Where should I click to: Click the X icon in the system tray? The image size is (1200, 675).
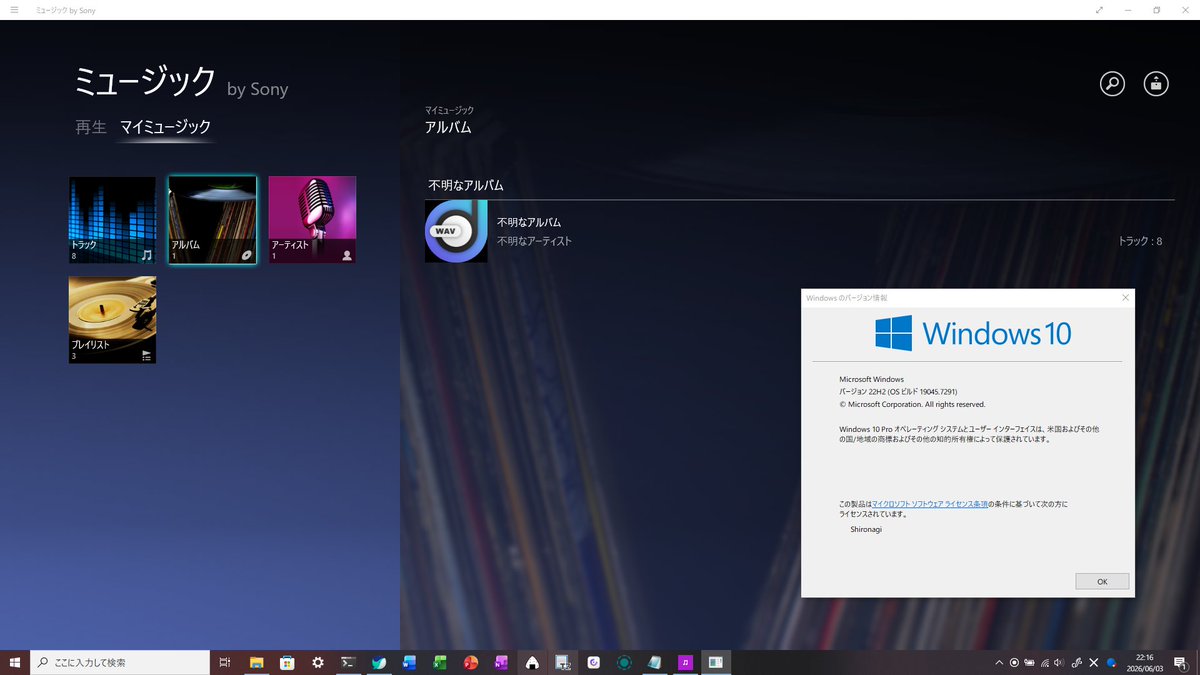1094,662
